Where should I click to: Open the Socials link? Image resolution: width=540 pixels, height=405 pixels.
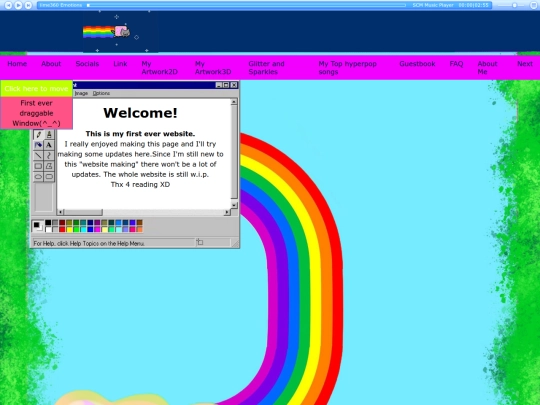pyautogui.click(x=87, y=64)
